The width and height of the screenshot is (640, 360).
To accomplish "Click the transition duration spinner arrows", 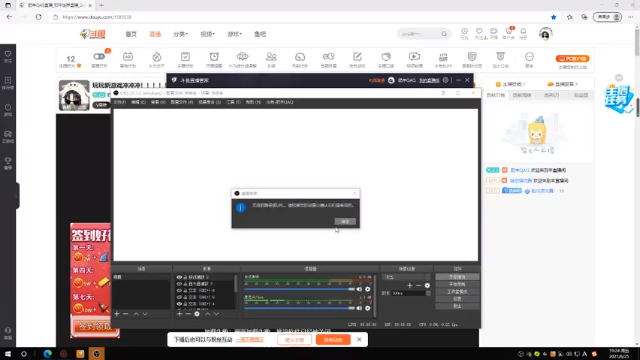I will click(428, 293).
